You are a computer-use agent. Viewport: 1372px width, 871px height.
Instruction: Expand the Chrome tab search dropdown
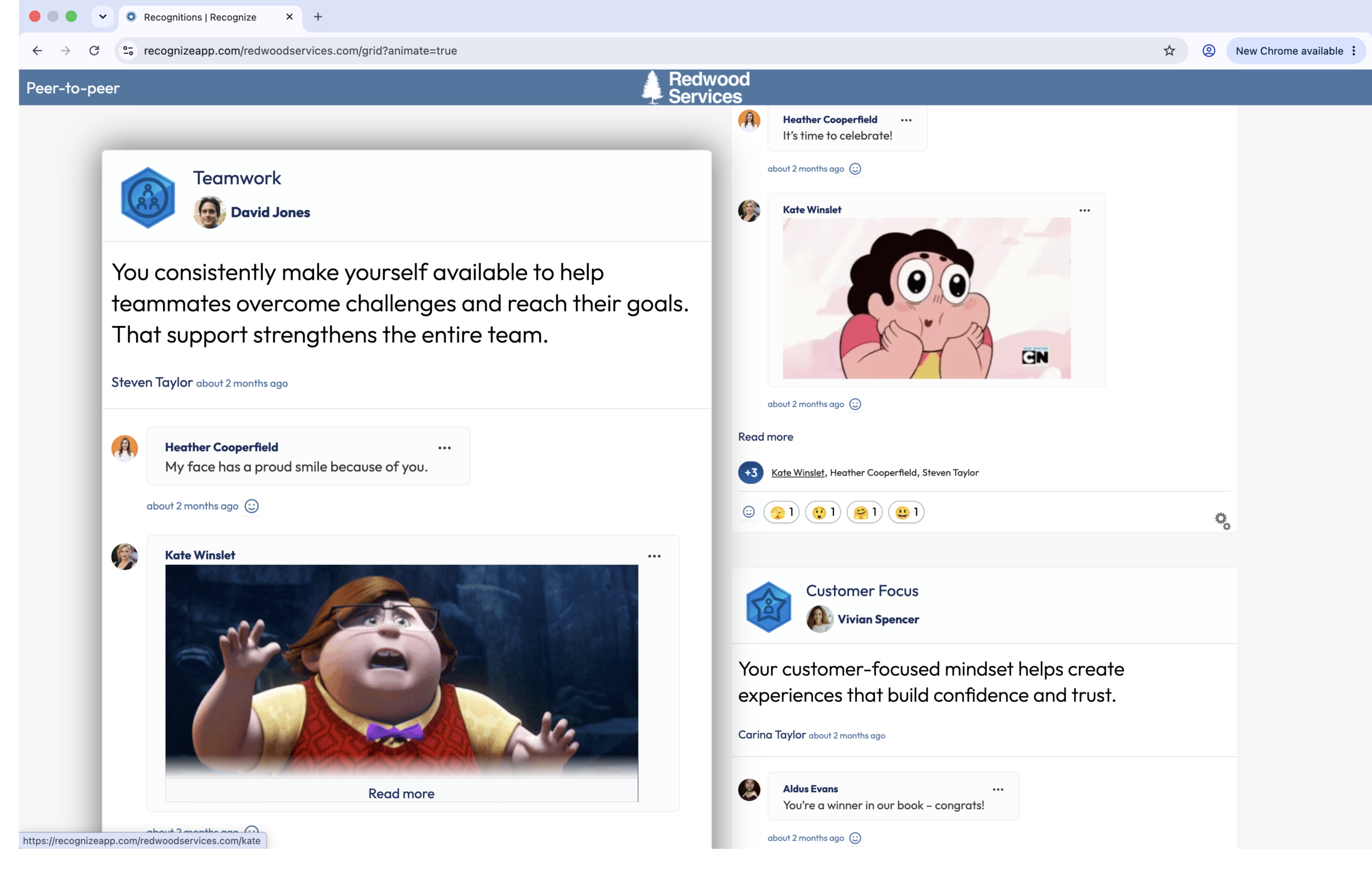coord(102,17)
